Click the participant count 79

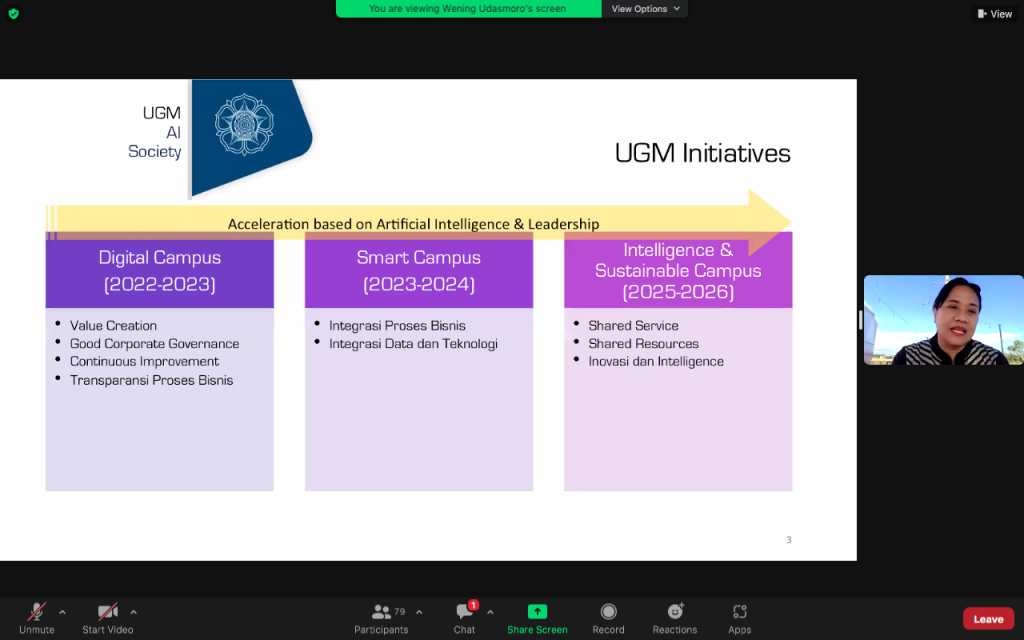pos(400,612)
